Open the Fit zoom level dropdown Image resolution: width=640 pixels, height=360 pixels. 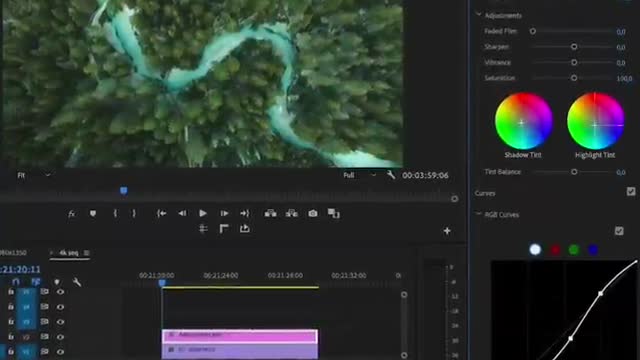pyautogui.click(x=34, y=175)
